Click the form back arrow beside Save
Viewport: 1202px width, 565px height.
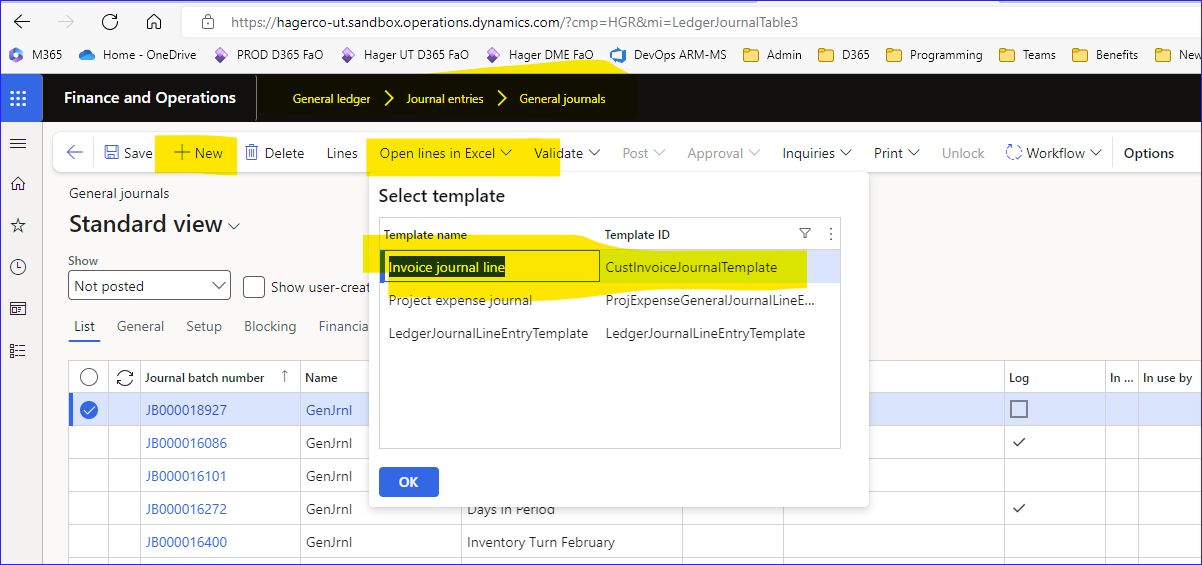(x=74, y=153)
